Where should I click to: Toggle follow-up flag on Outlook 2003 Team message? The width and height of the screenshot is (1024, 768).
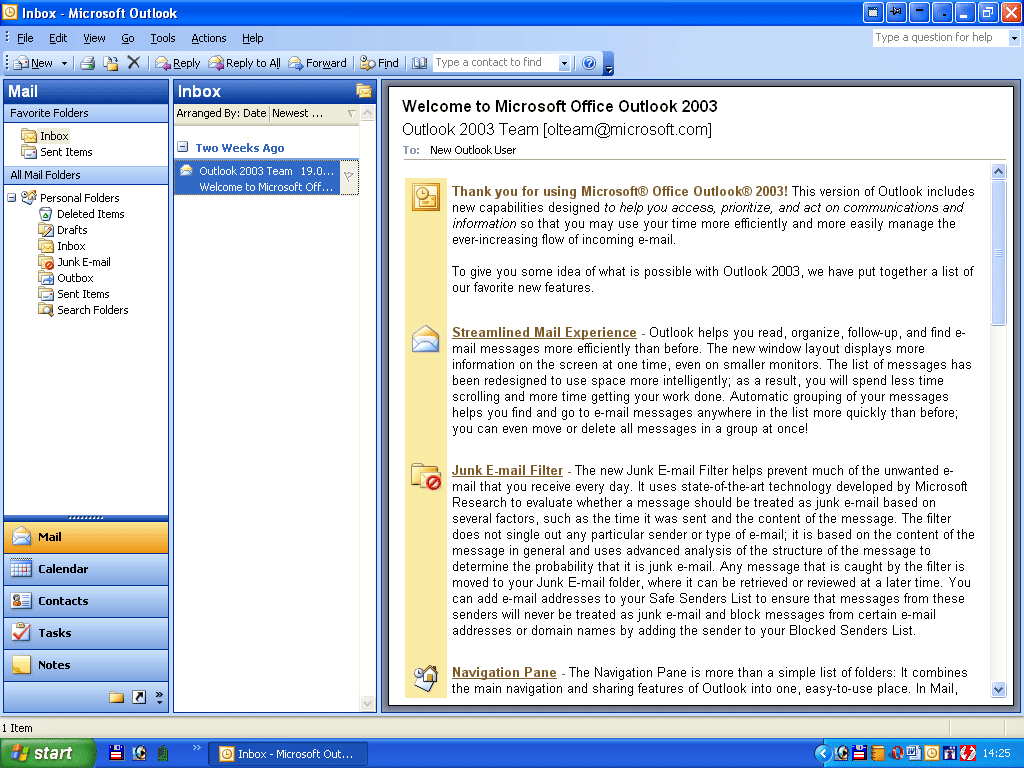pos(349,176)
